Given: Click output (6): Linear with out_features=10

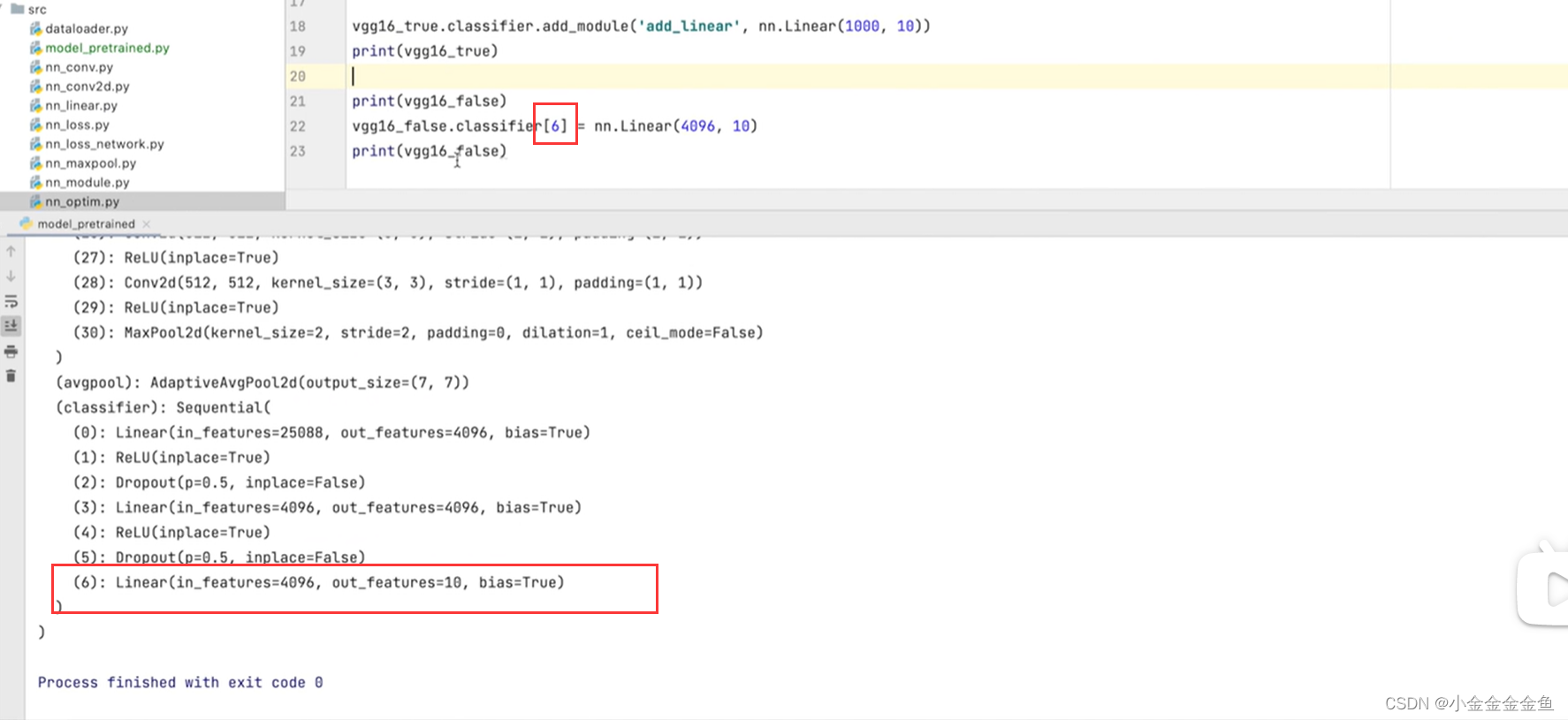Looking at the screenshot, I should (318, 583).
